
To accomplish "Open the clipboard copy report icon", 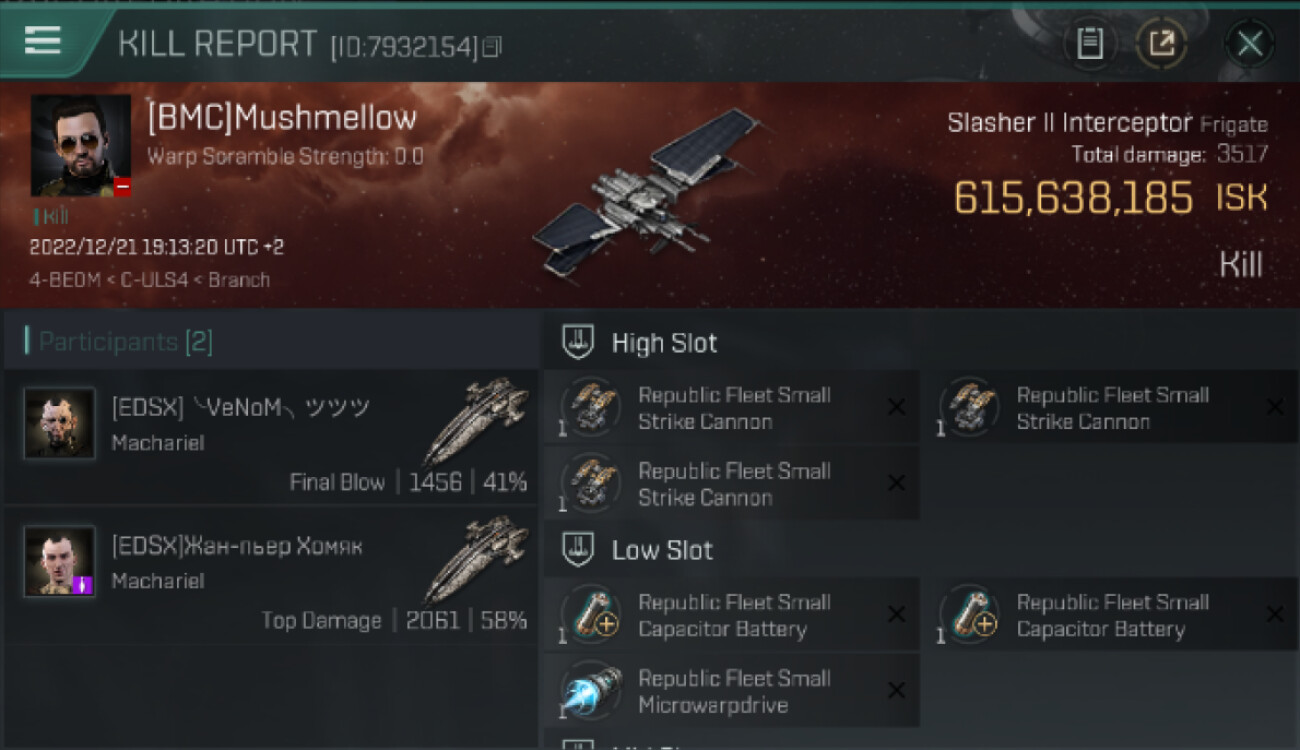I will (x=1090, y=43).
